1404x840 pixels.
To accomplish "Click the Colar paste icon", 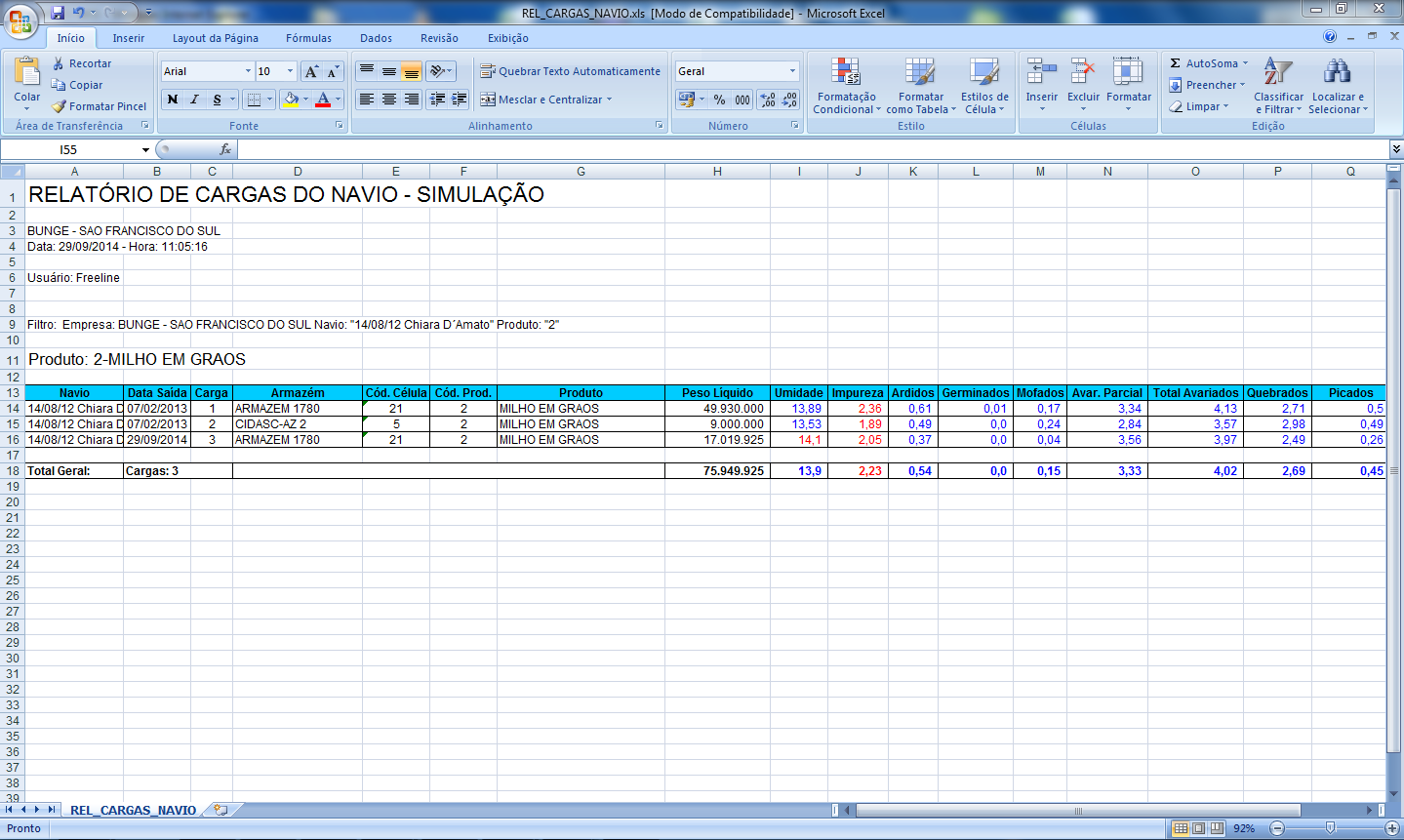I will [x=27, y=74].
